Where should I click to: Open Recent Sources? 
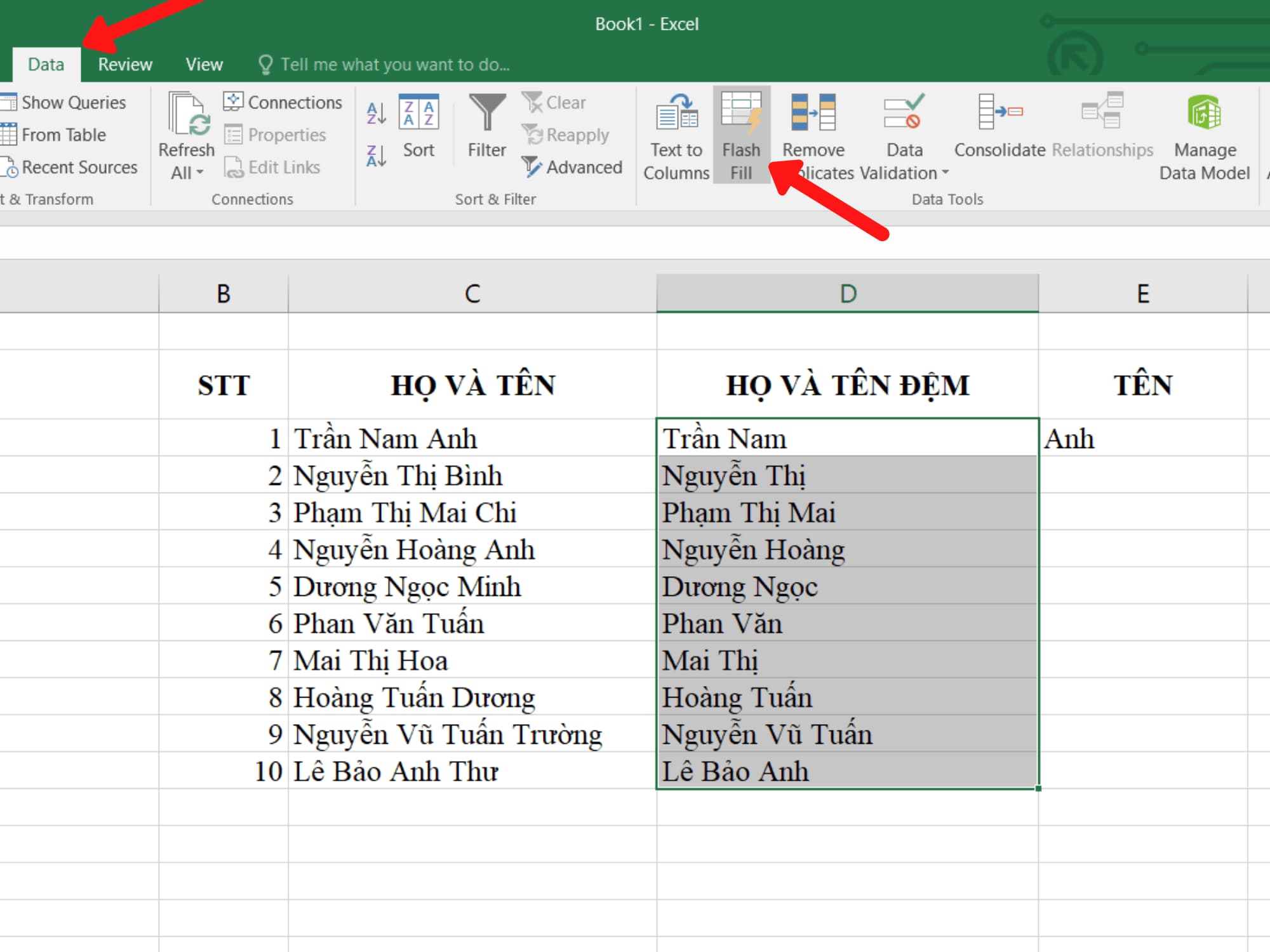pos(69,167)
